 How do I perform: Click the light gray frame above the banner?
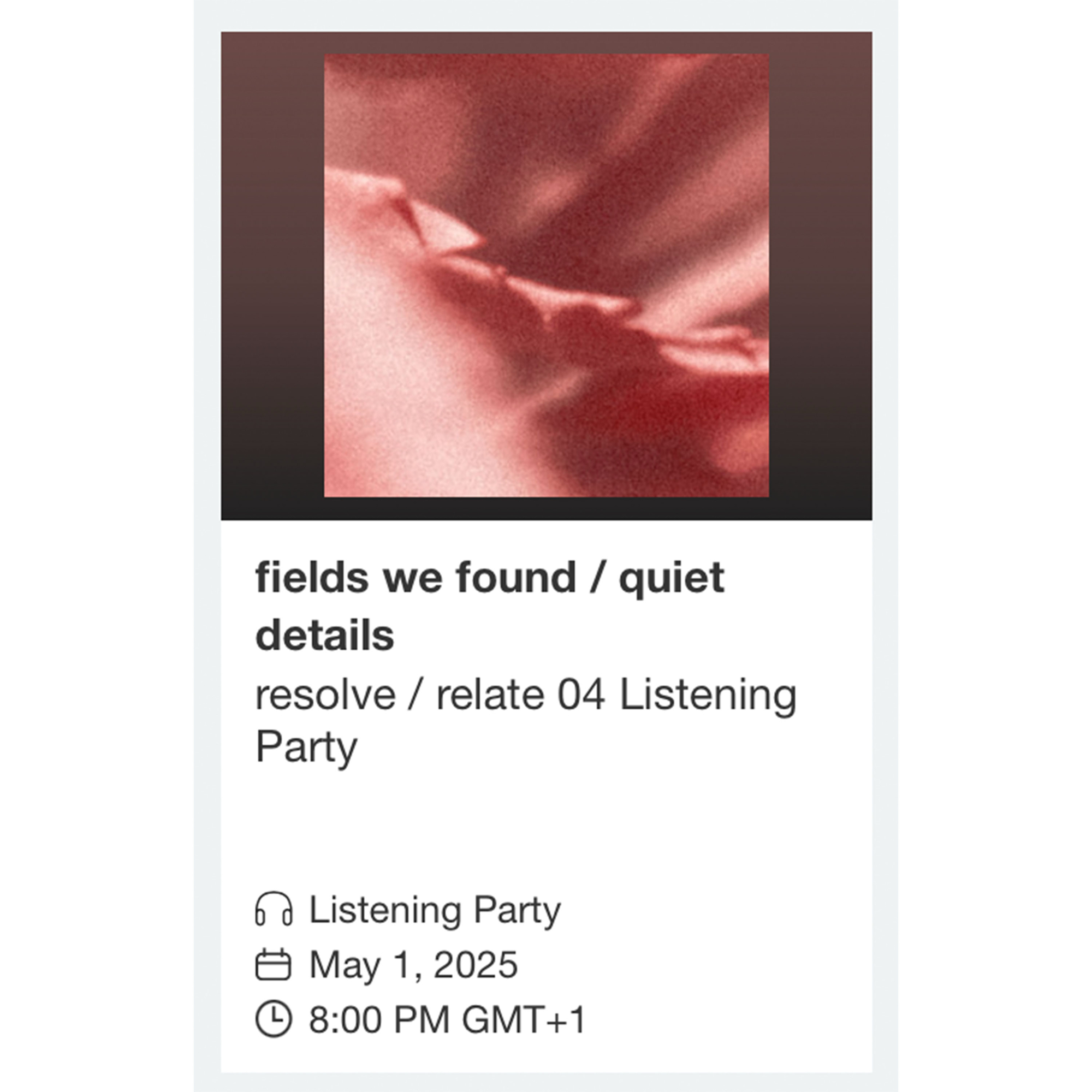click(546, 15)
